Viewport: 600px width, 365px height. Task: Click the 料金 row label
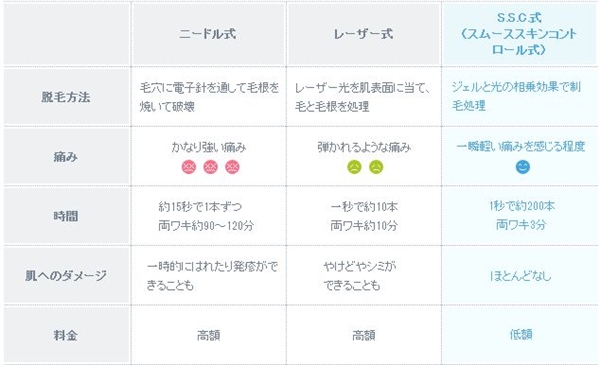[66, 336]
